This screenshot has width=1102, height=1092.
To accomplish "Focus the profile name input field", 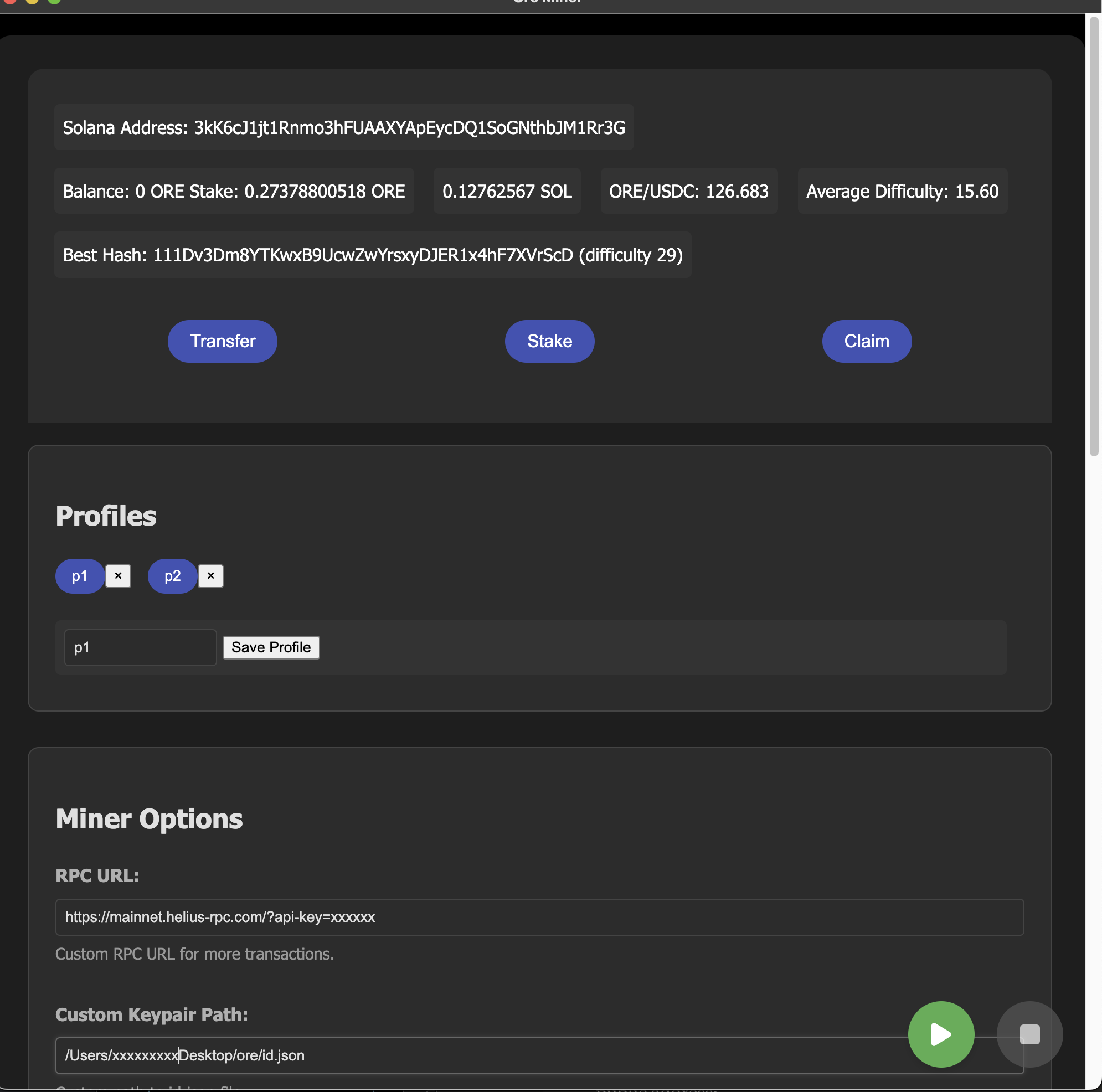I will click(x=140, y=647).
